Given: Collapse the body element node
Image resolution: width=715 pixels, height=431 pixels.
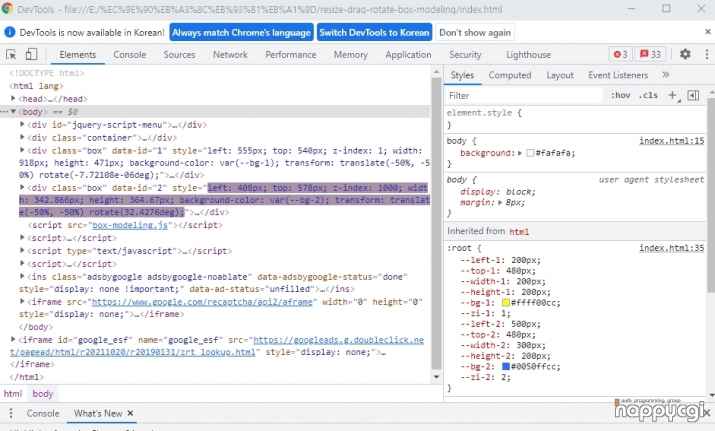Looking at the screenshot, I should click(13, 111).
